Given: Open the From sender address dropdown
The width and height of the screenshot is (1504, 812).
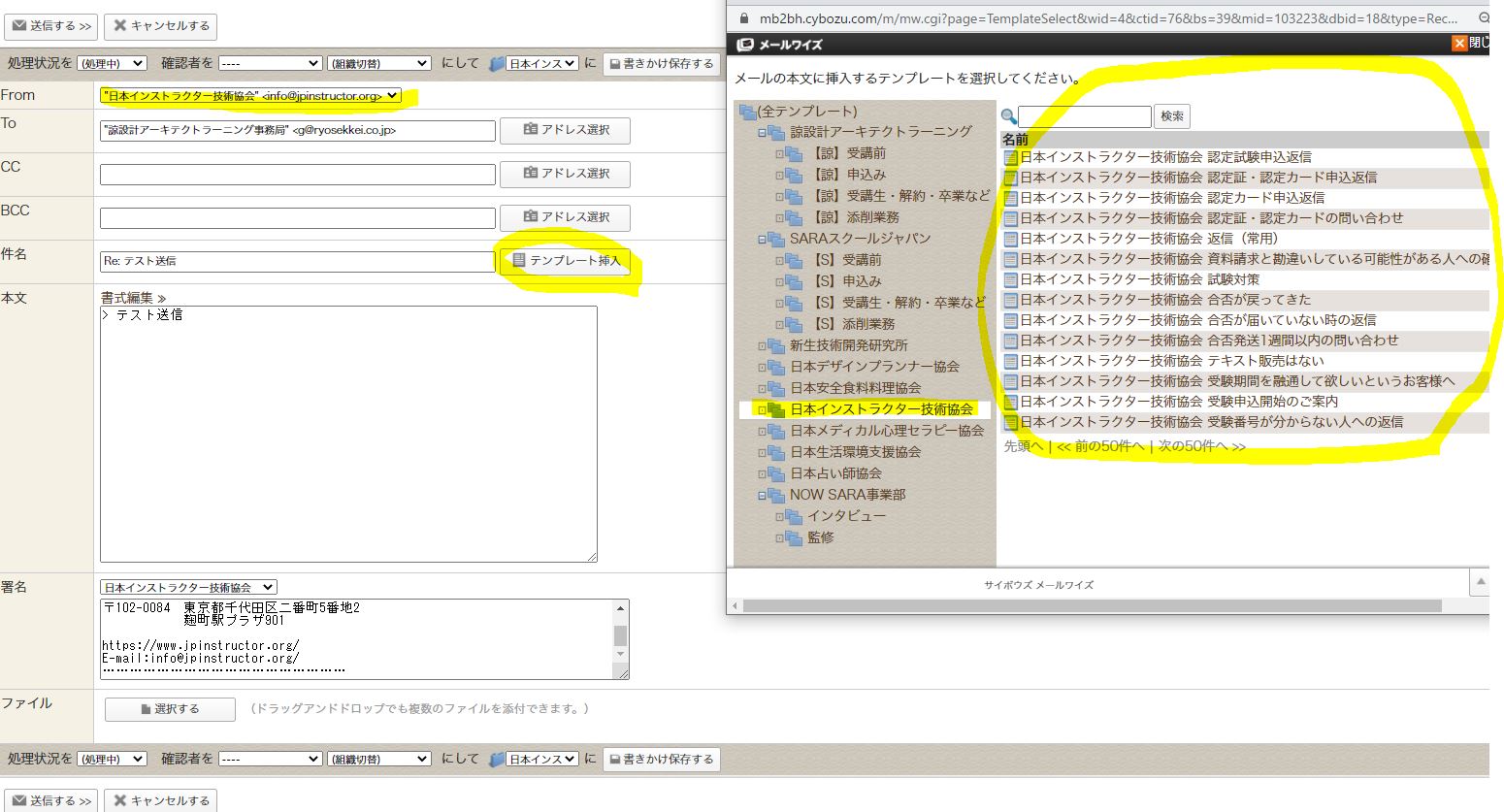Looking at the screenshot, I should [x=250, y=95].
